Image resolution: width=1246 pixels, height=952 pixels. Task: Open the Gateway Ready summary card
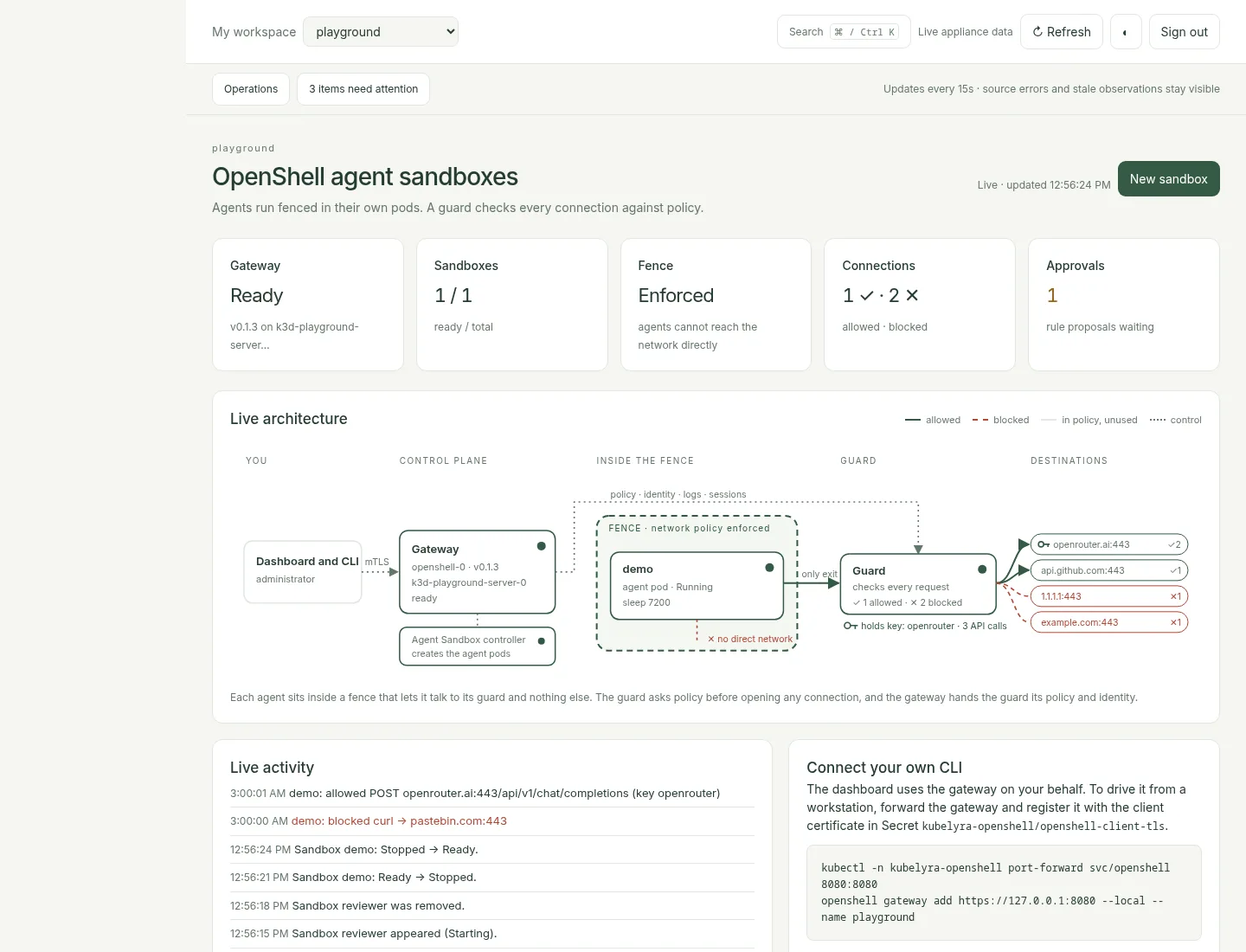click(308, 305)
